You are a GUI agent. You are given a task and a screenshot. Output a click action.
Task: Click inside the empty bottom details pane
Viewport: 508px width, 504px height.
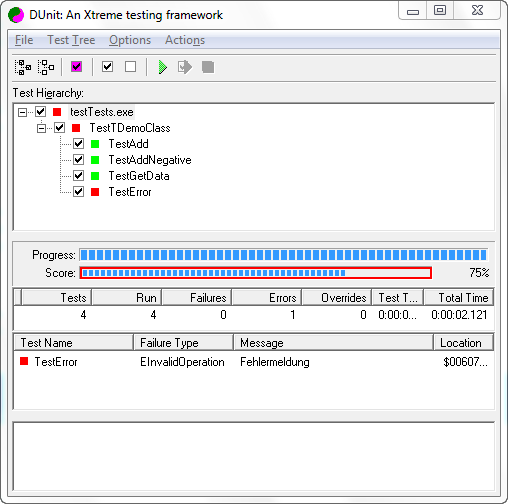254,456
